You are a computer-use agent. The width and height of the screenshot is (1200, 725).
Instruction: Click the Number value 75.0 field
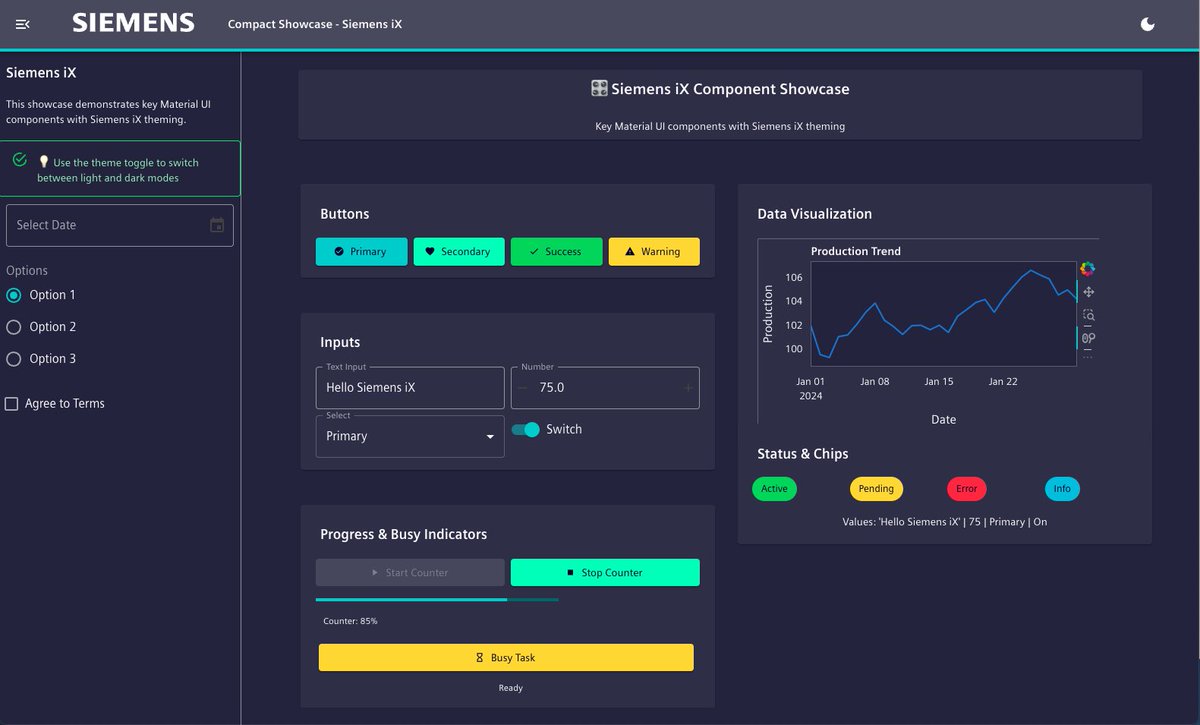coord(605,388)
